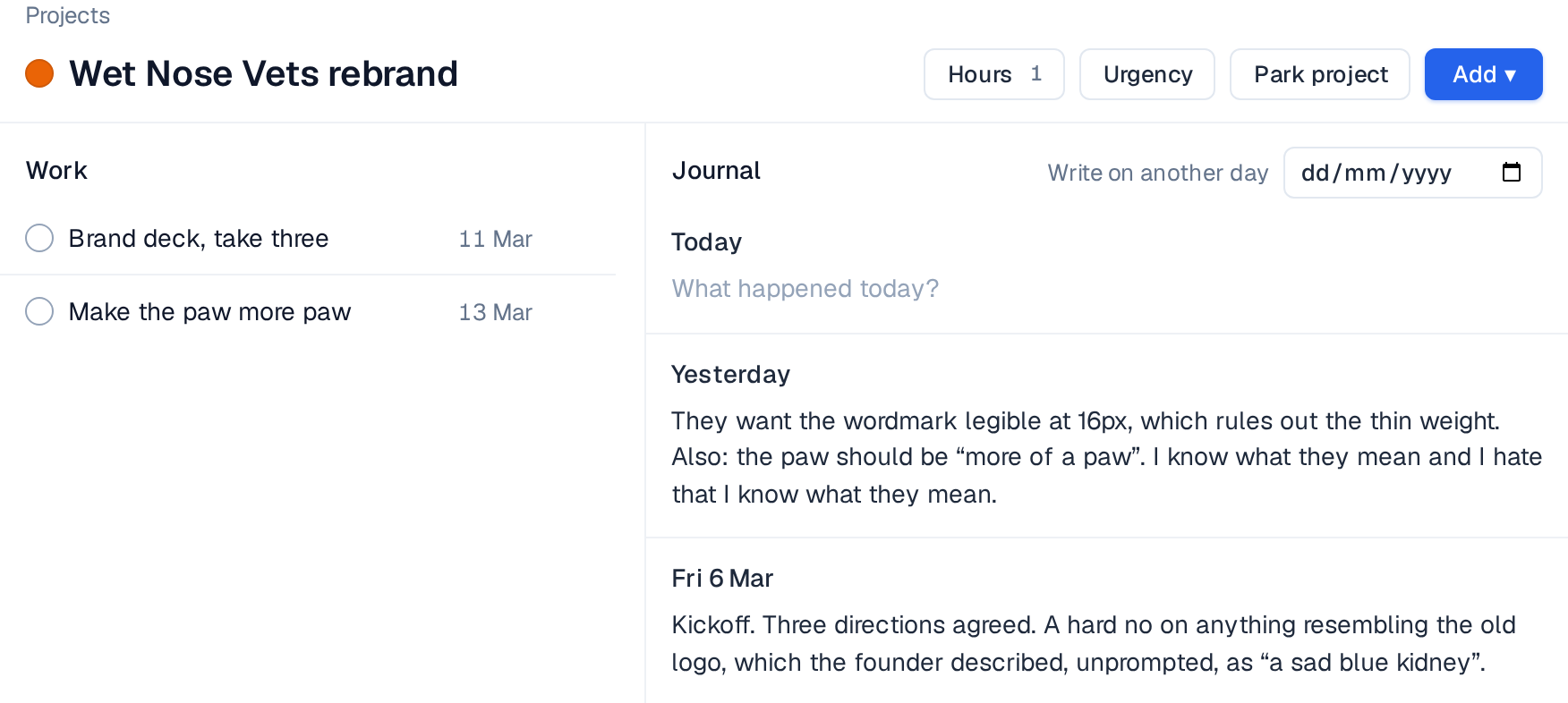Open the Urgency options
This screenshot has height=703, width=1568.
click(x=1146, y=74)
